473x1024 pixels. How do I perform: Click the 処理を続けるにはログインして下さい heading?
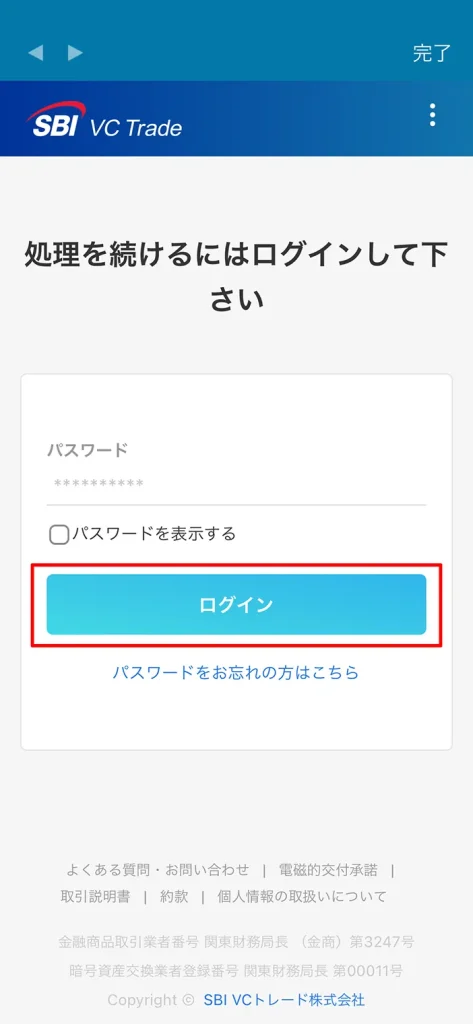236,276
